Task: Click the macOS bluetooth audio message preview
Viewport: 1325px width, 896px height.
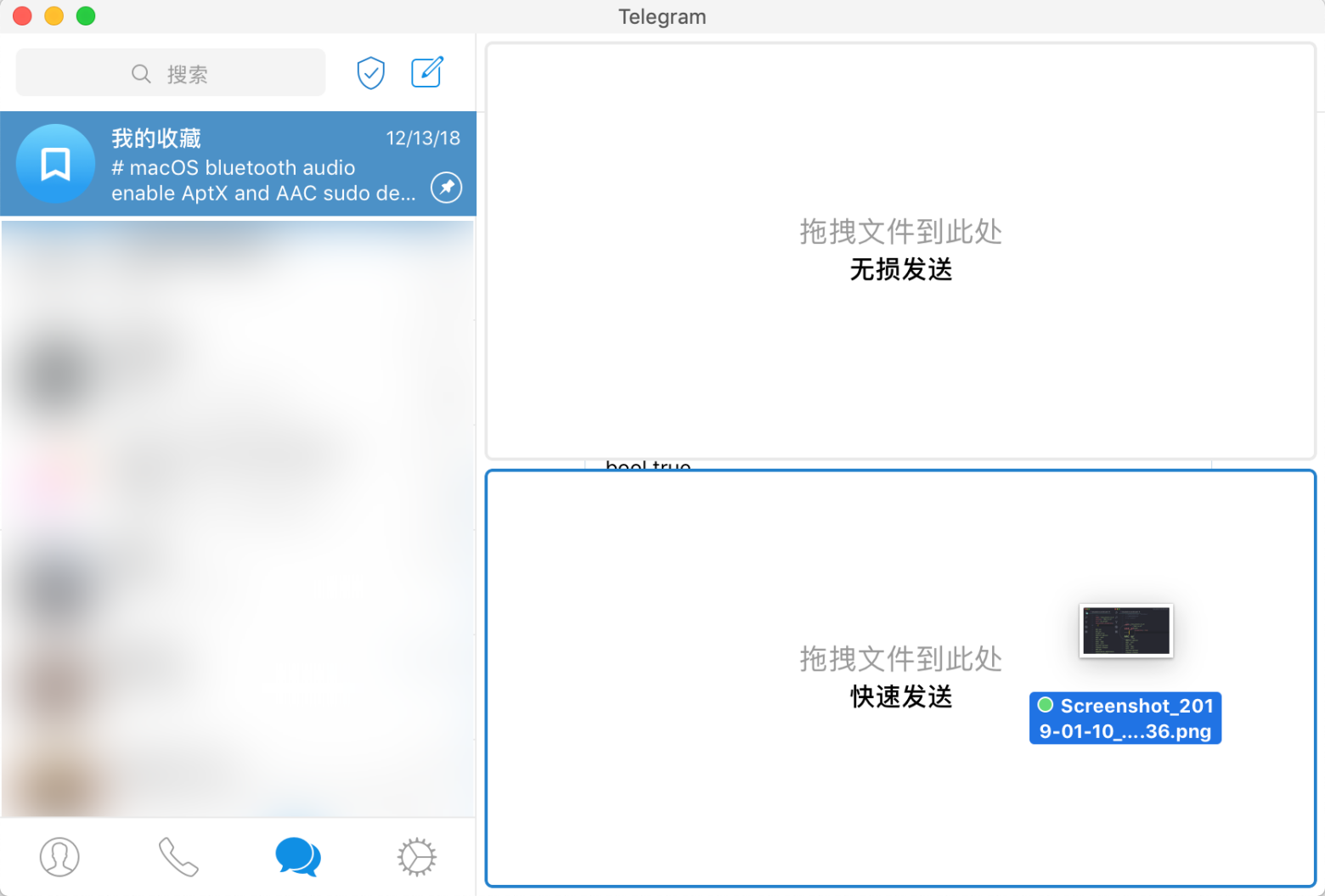Action: [263, 180]
